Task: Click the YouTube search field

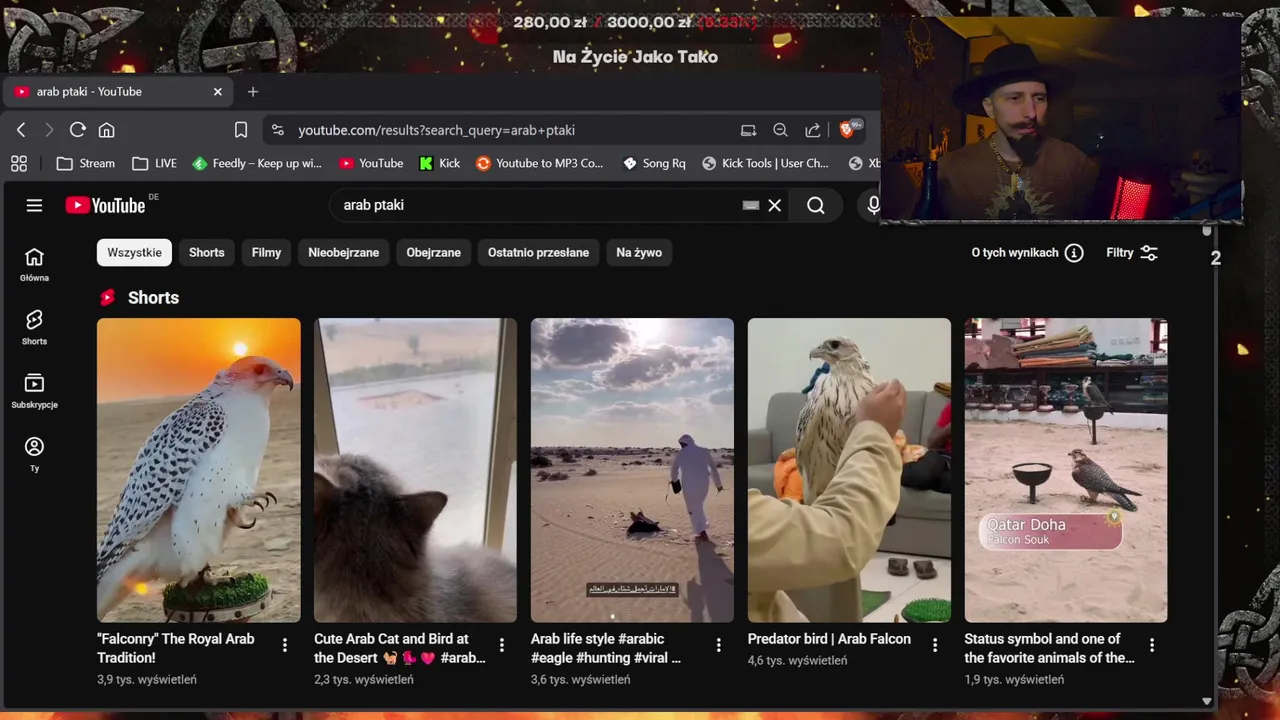Action: 535,205
